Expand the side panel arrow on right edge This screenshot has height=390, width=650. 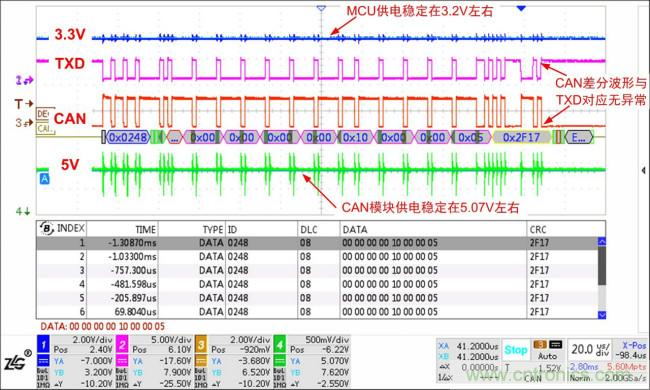[643, 170]
